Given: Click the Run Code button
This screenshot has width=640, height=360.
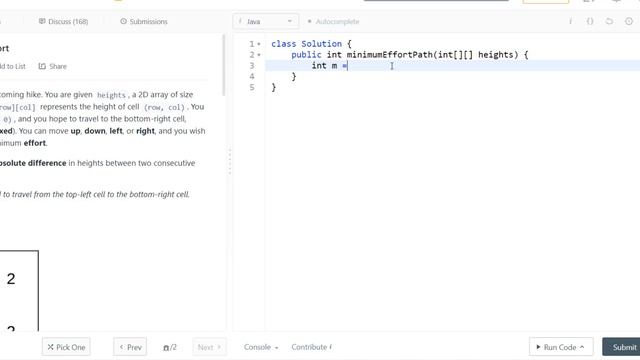Looking at the screenshot, I should 560,347.
